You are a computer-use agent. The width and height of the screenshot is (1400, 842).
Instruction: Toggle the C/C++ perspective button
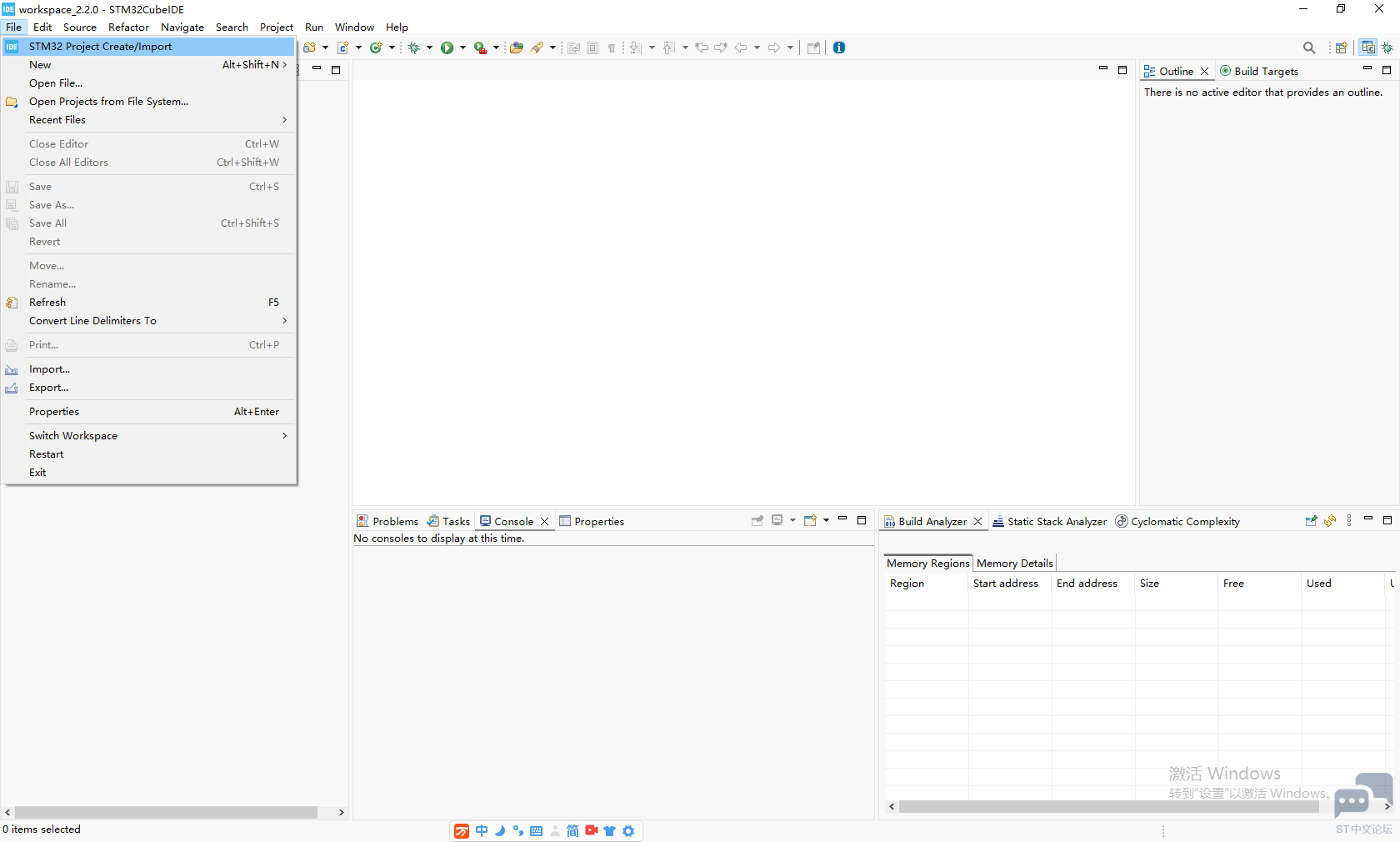[1368, 48]
